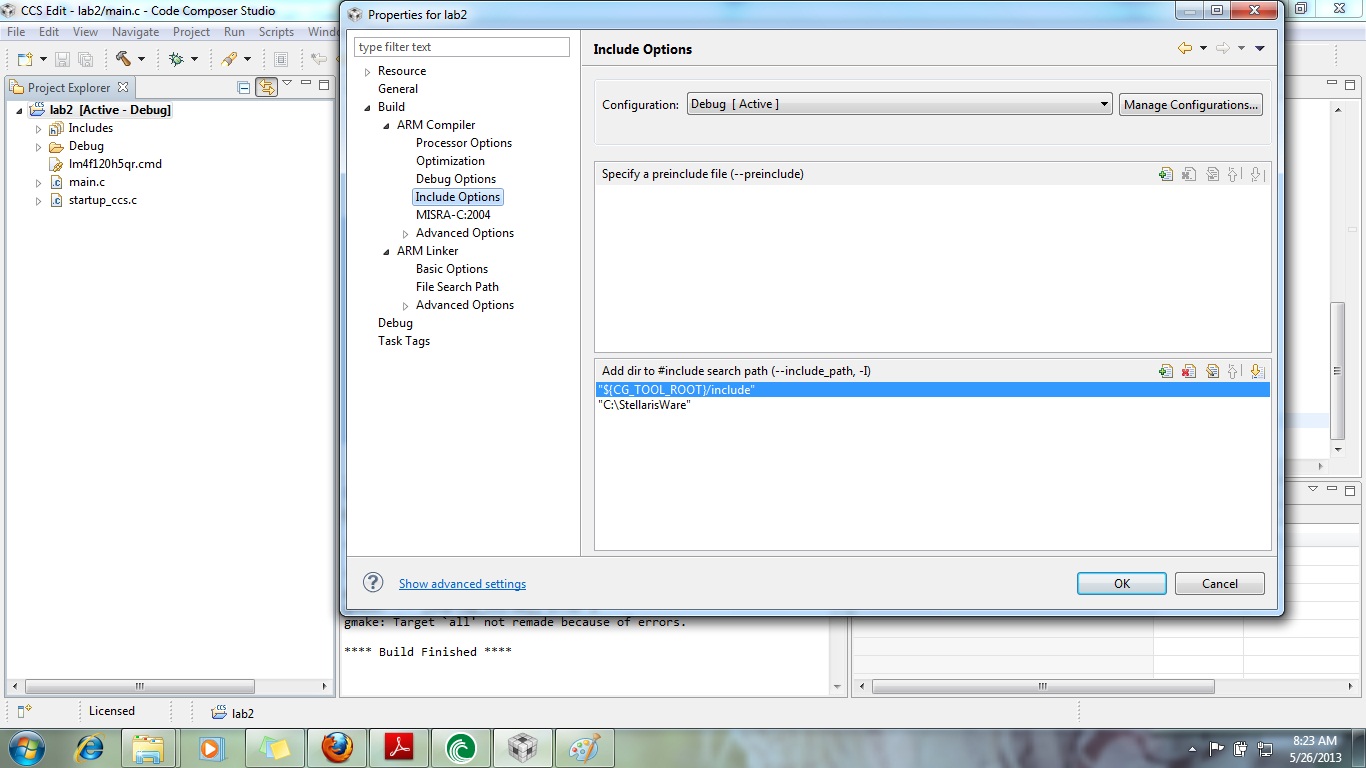Open Paint from the taskbar
Viewport: 1366px width, 768px height.
coord(585,748)
